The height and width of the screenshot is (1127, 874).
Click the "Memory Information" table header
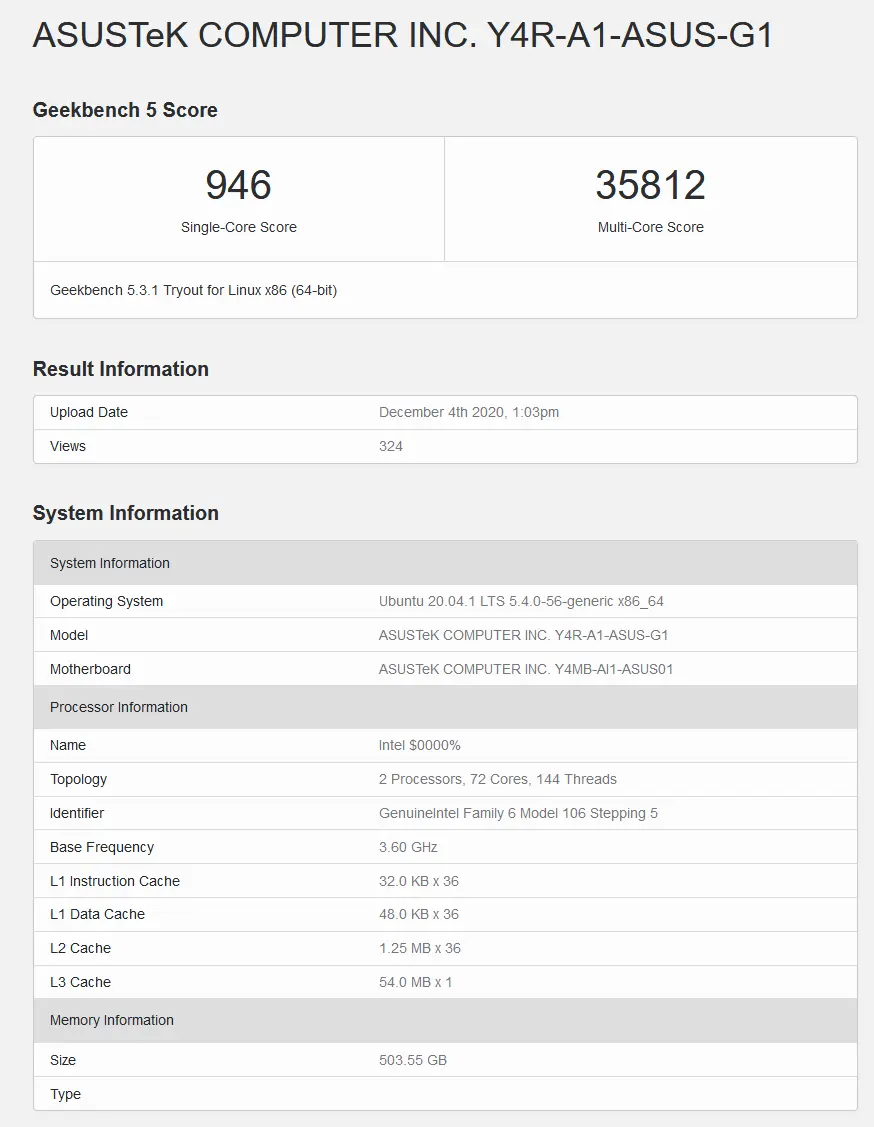(446, 1021)
